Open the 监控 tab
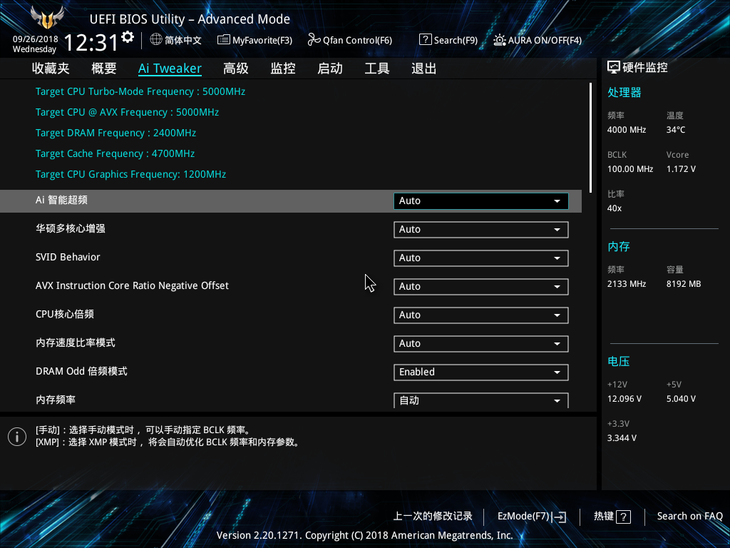Viewport: 730px width, 548px height. (283, 69)
